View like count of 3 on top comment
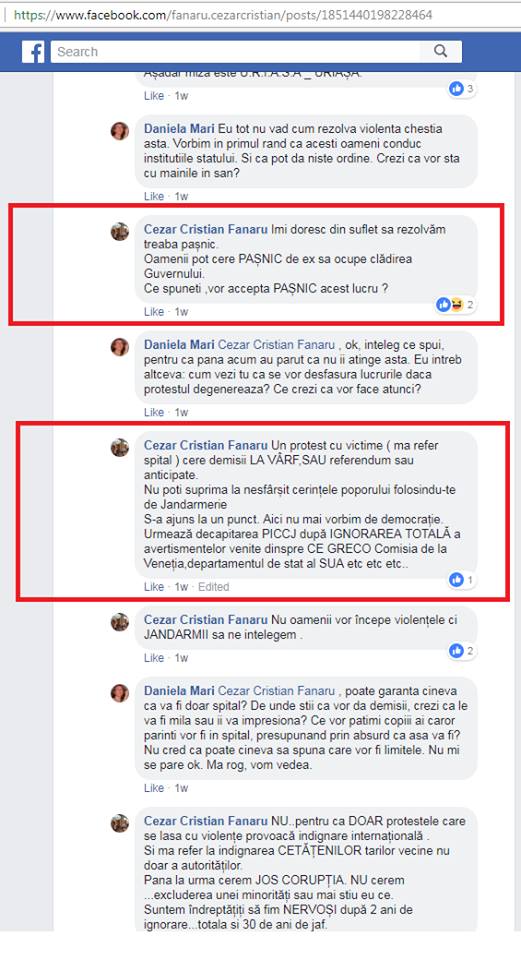Viewport: 521px width, 960px height. [462, 89]
